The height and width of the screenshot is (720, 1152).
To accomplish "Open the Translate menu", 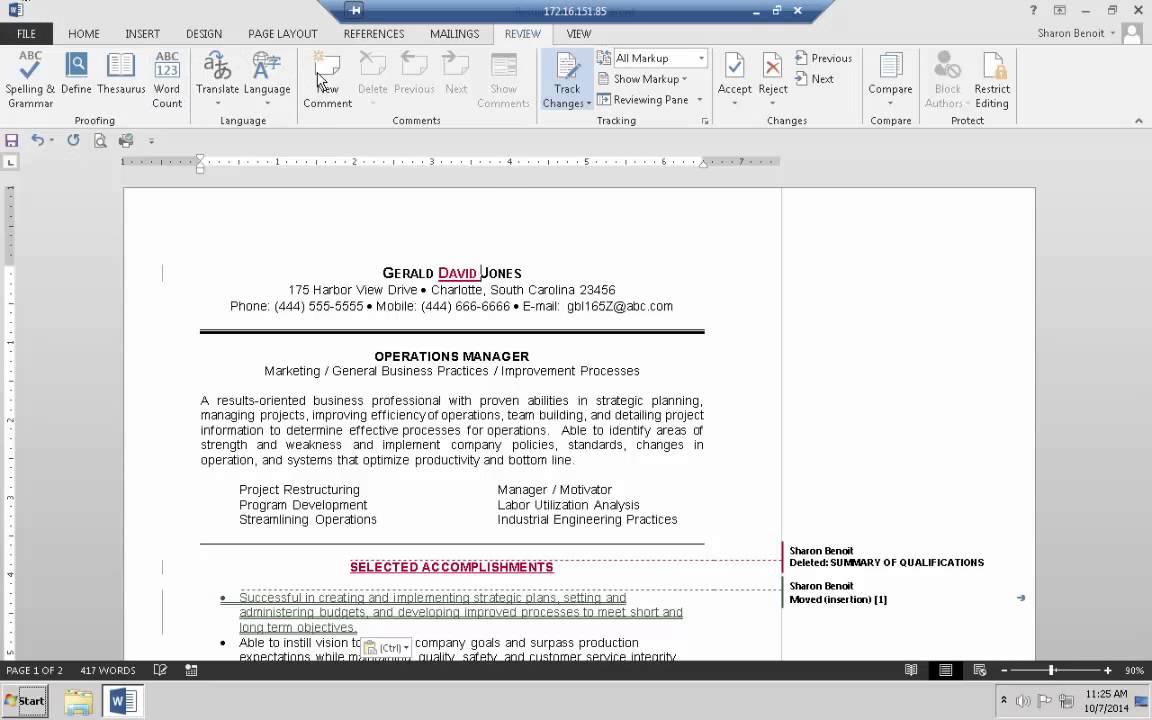I will 217,79.
